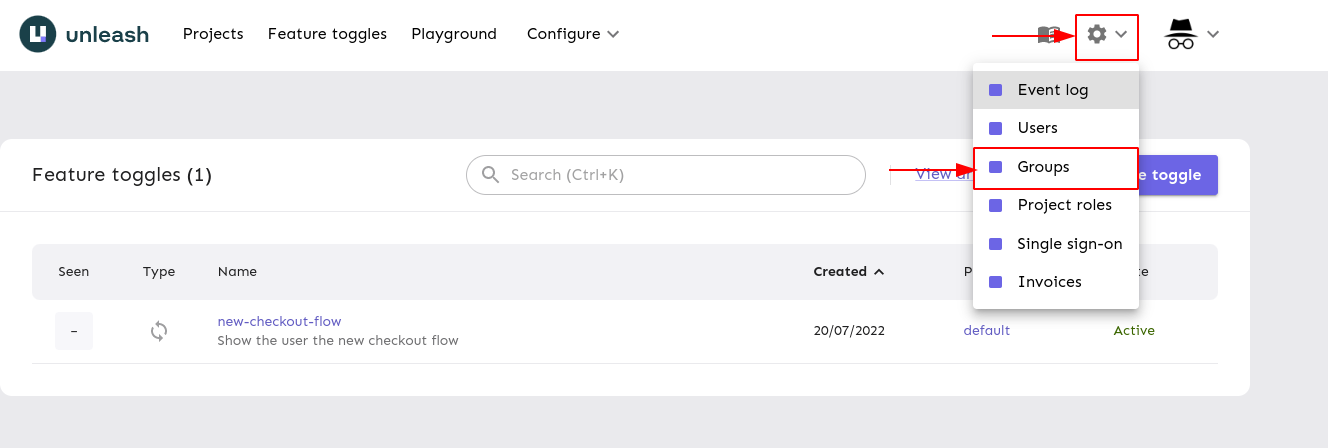Click the square icon beside Event log

995,90
